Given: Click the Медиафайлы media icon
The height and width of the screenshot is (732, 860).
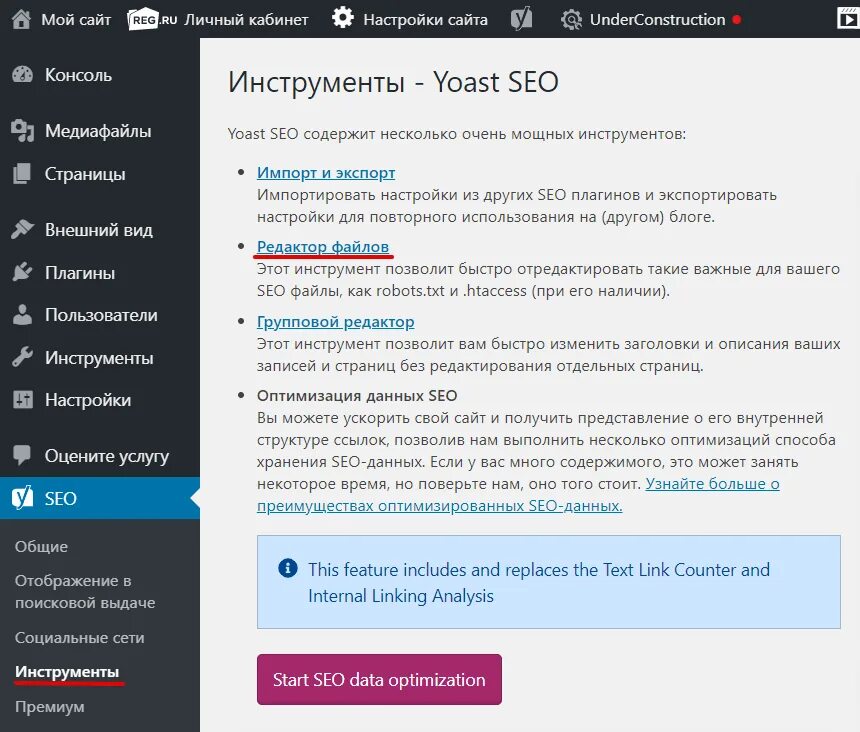Looking at the screenshot, I should (x=22, y=130).
